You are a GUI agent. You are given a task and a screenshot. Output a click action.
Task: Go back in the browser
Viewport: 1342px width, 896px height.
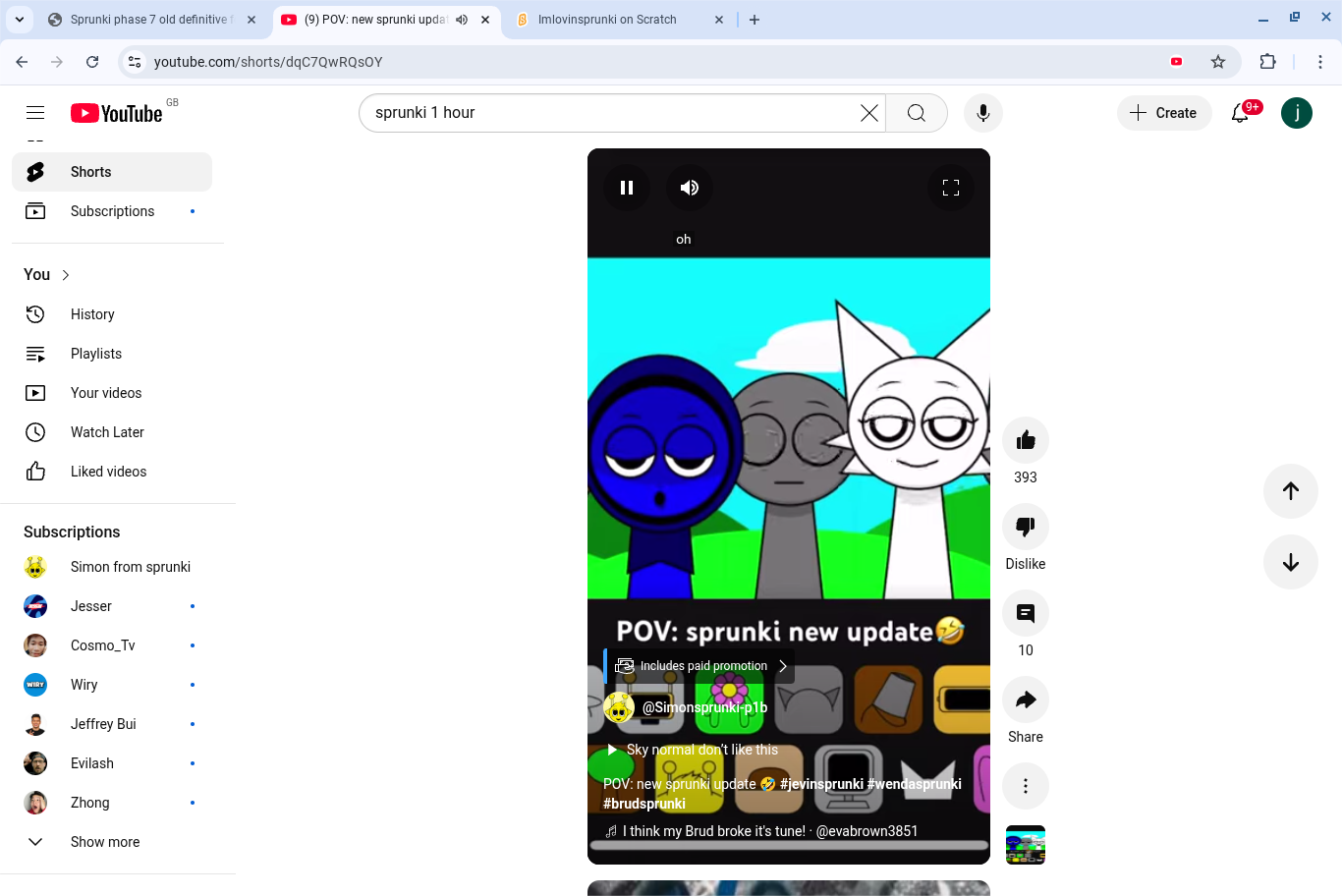coord(22,62)
